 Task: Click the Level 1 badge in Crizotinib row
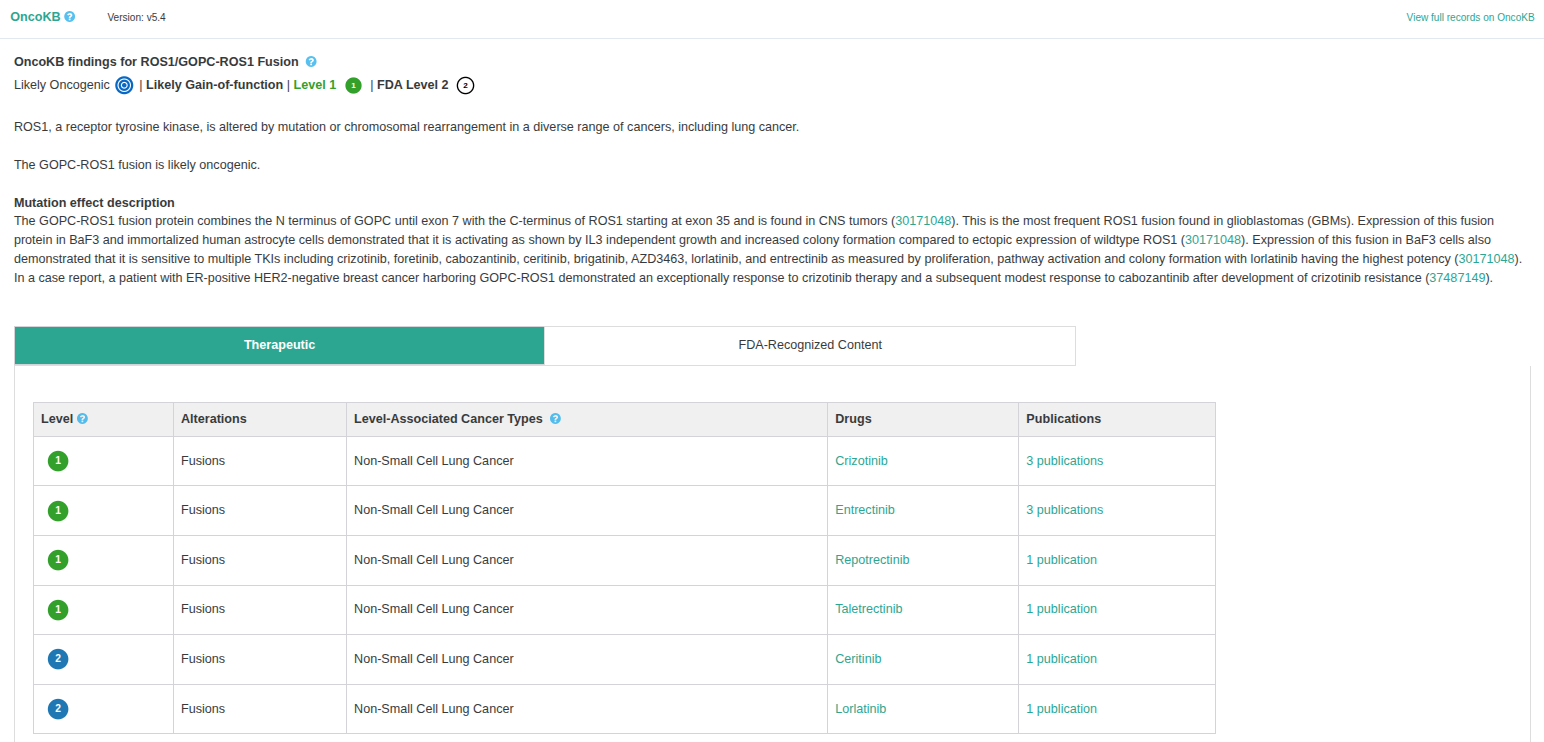click(58, 461)
